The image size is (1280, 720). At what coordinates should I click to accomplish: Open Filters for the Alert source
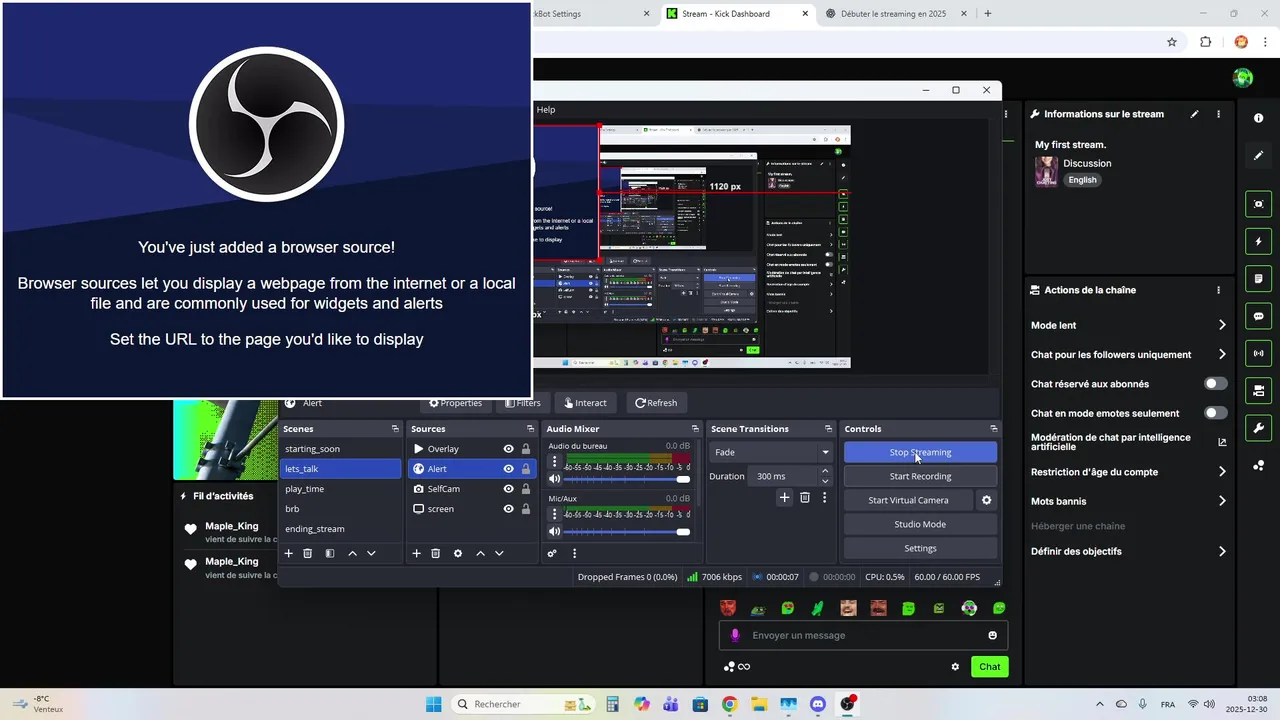(x=522, y=403)
